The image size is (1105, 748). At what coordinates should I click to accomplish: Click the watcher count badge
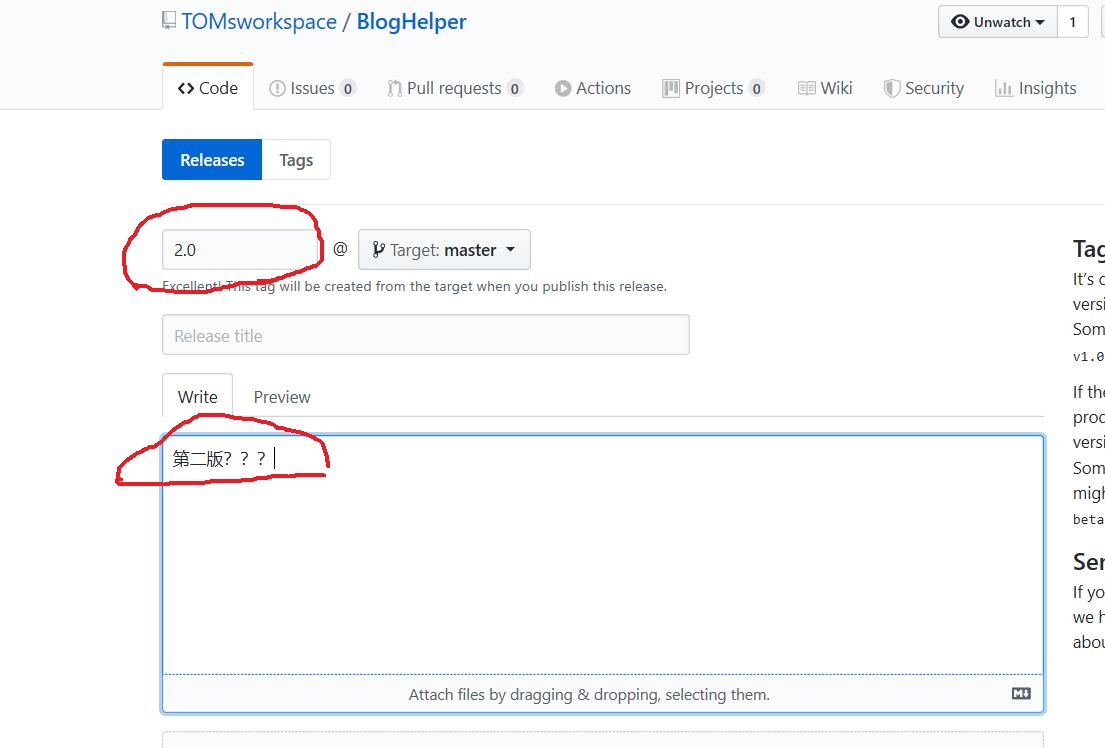coord(1074,21)
